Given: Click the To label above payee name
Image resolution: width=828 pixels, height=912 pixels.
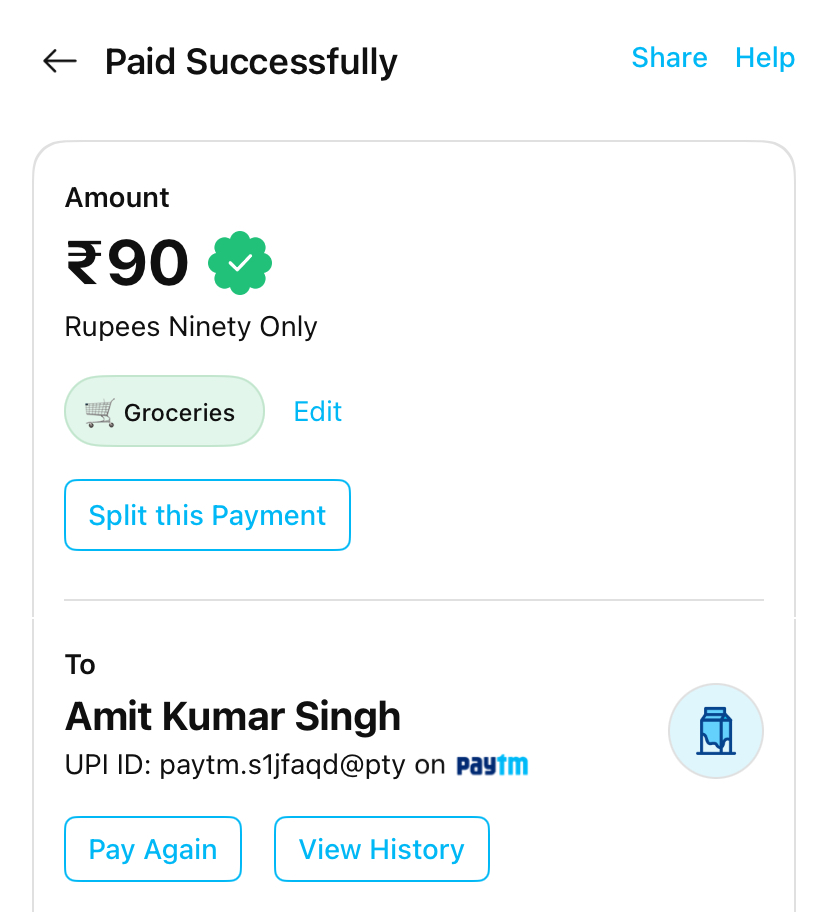Looking at the screenshot, I should click(x=80, y=665).
